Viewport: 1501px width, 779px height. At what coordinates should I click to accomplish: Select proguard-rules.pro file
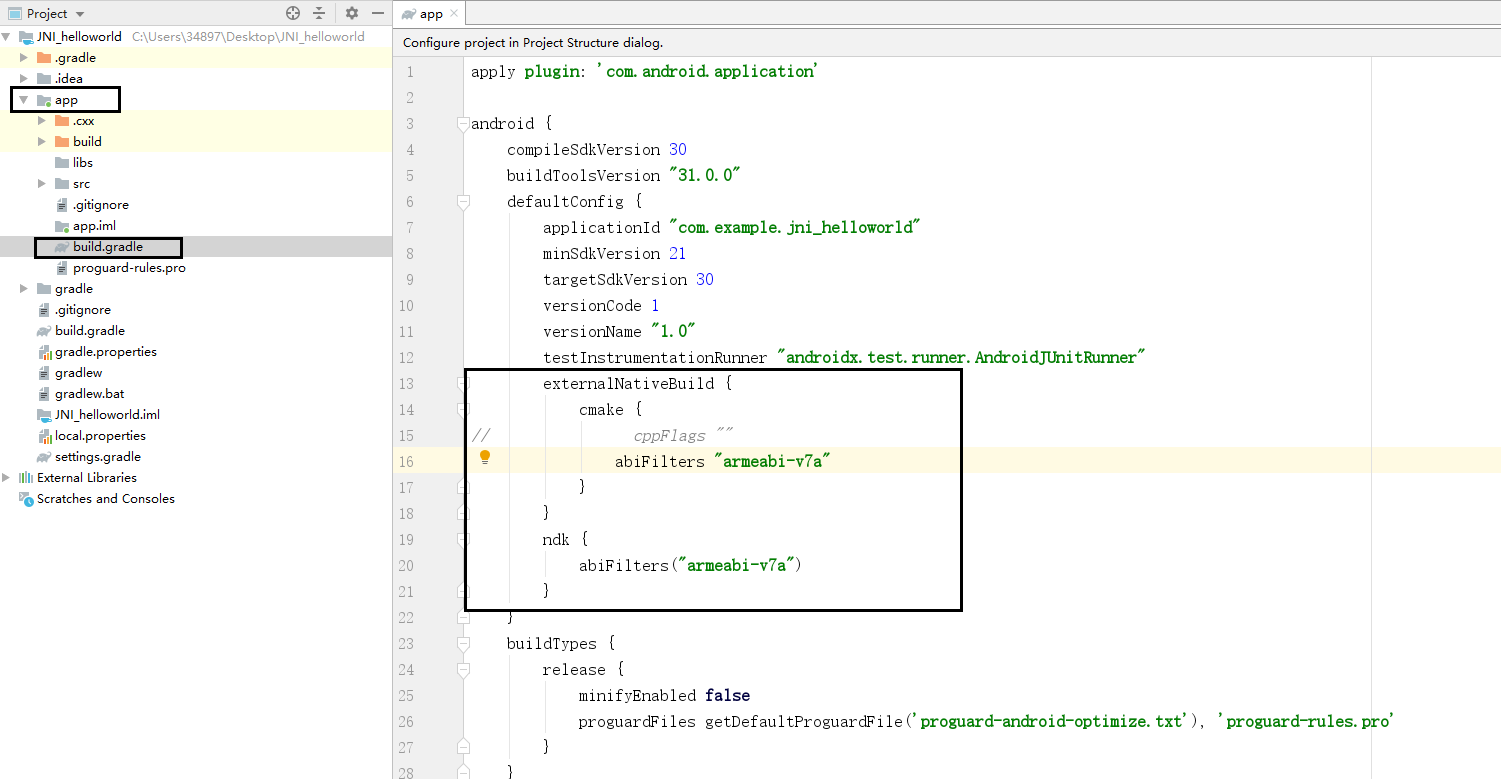pyautogui.click(x=129, y=267)
